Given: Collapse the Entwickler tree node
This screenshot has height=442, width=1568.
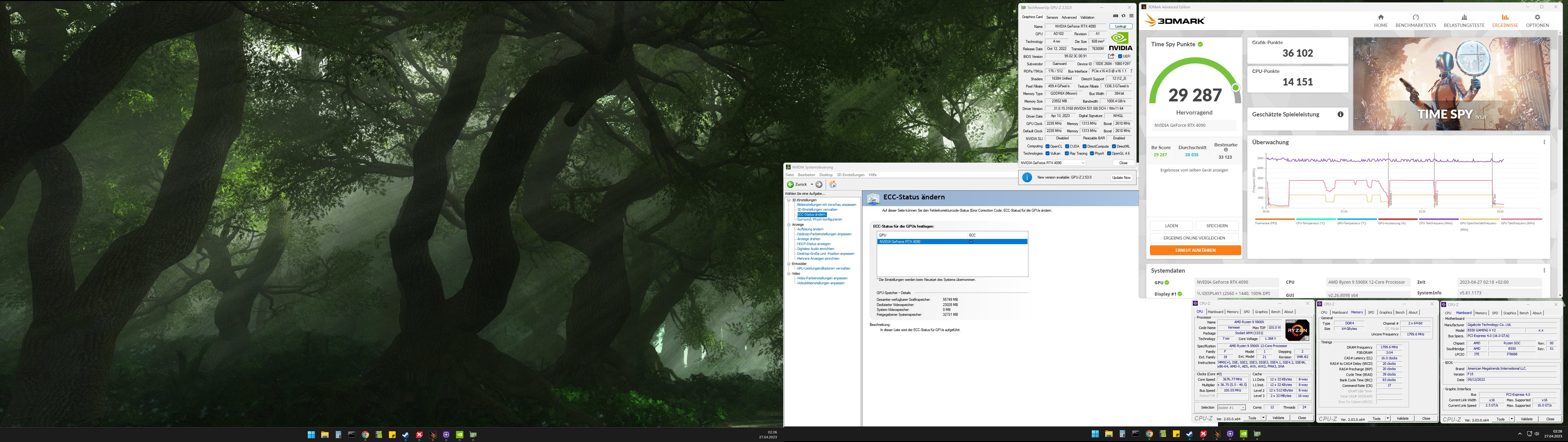Looking at the screenshot, I should (x=788, y=264).
